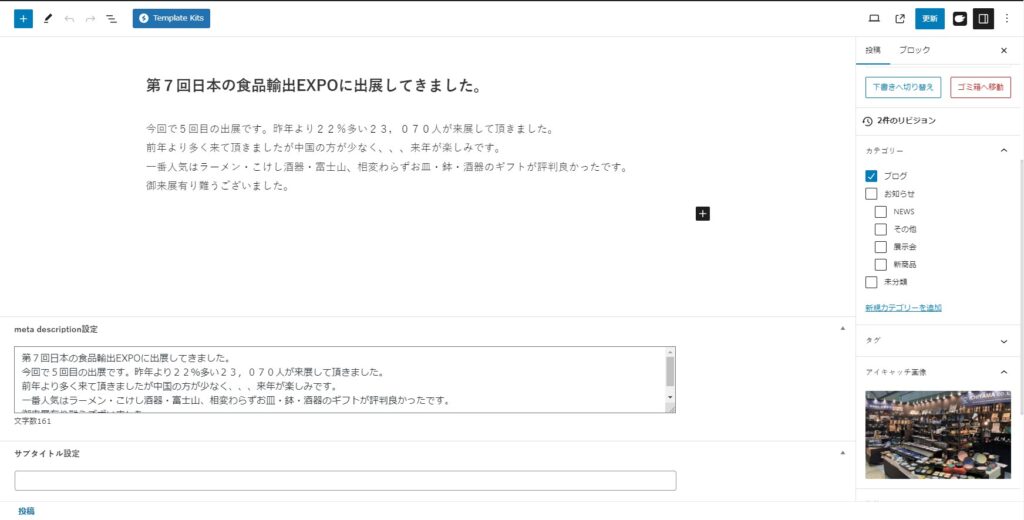Toggle the Settings sidebar panel icon
The width and height of the screenshot is (1024, 520).
pos(983,18)
